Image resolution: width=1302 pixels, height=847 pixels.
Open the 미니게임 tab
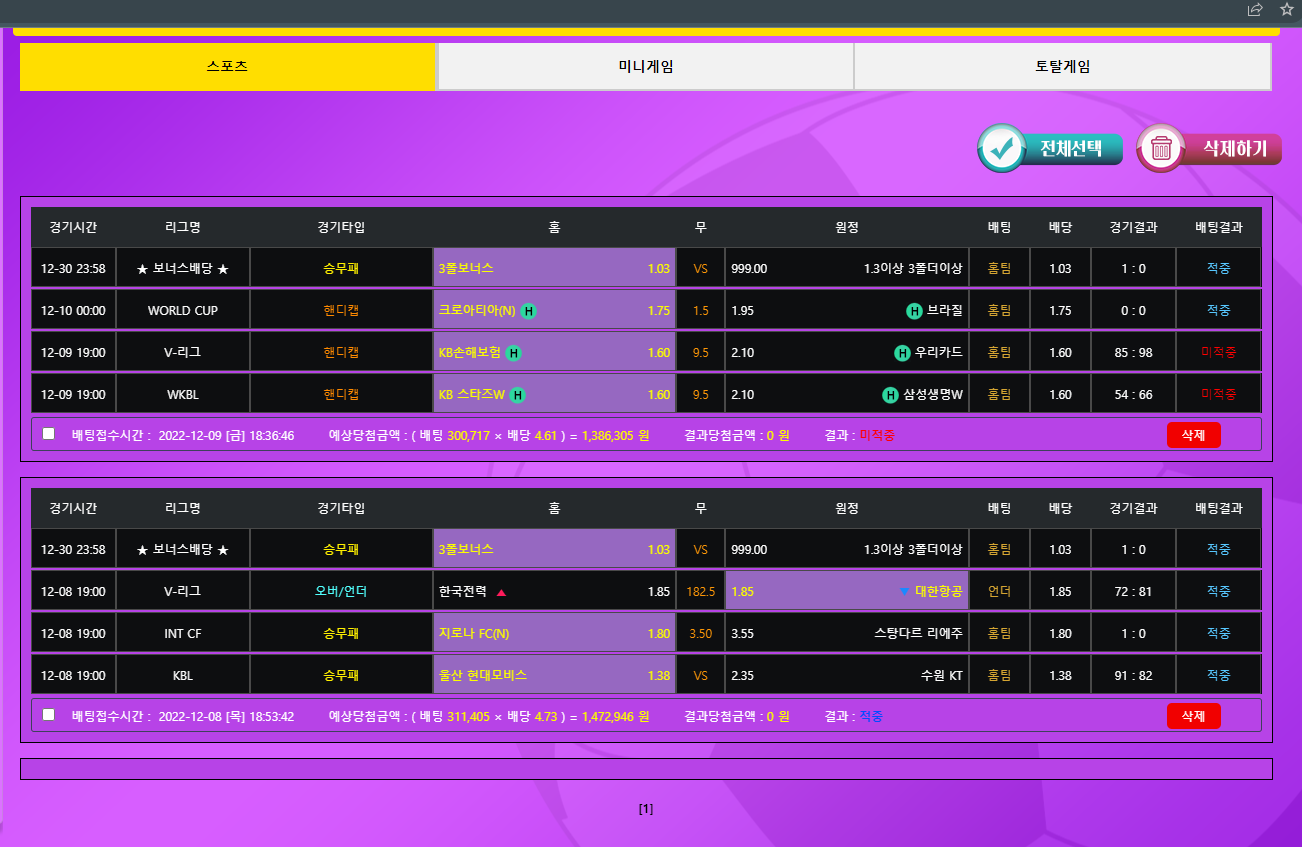click(645, 67)
